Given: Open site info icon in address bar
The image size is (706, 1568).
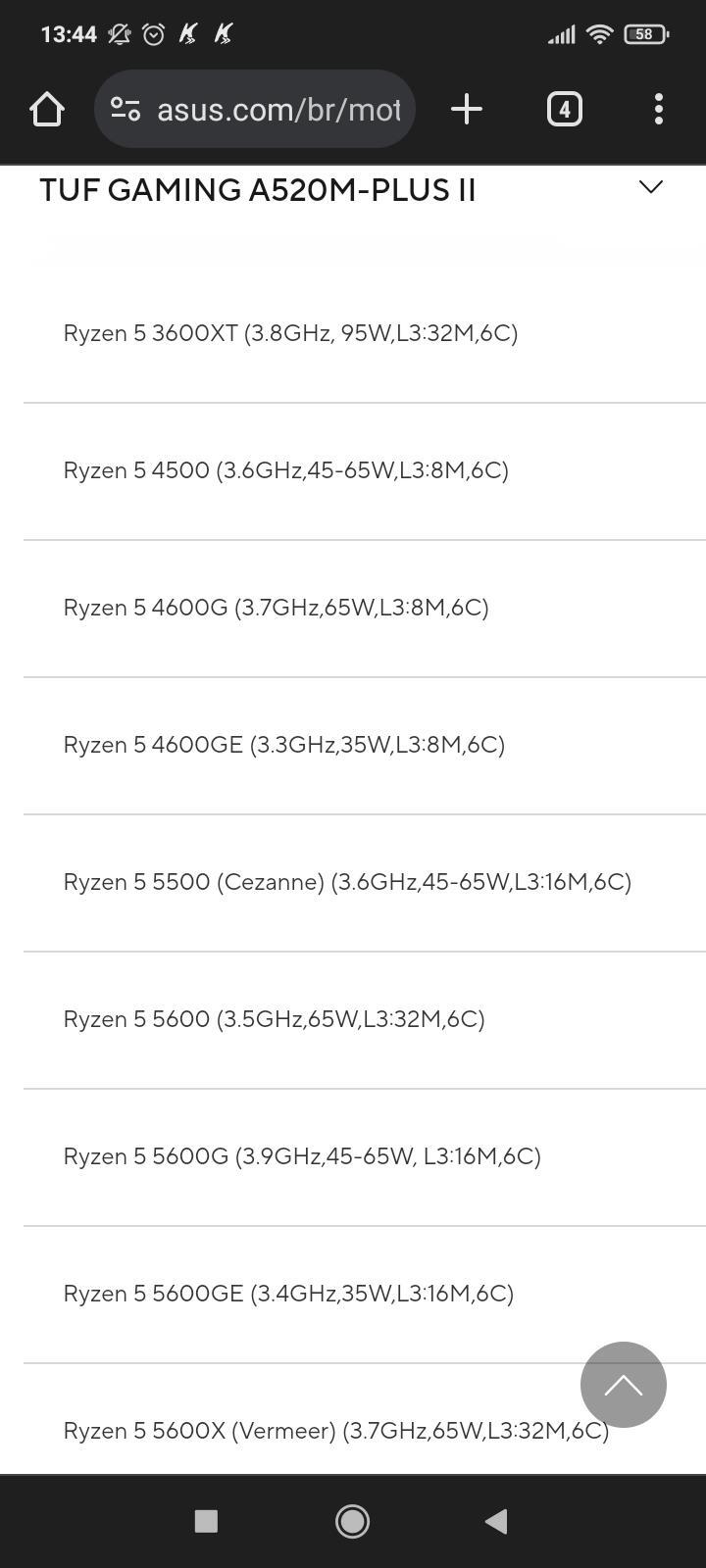Looking at the screenshot, I should click(x=126, y=109).
